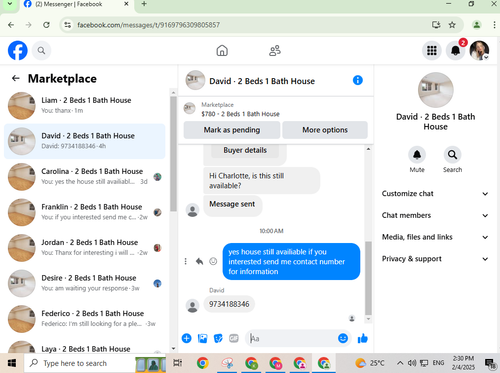Open the emoji picker in message field
The height and width of the screenshot is (373, 500).
pos(343,338)
